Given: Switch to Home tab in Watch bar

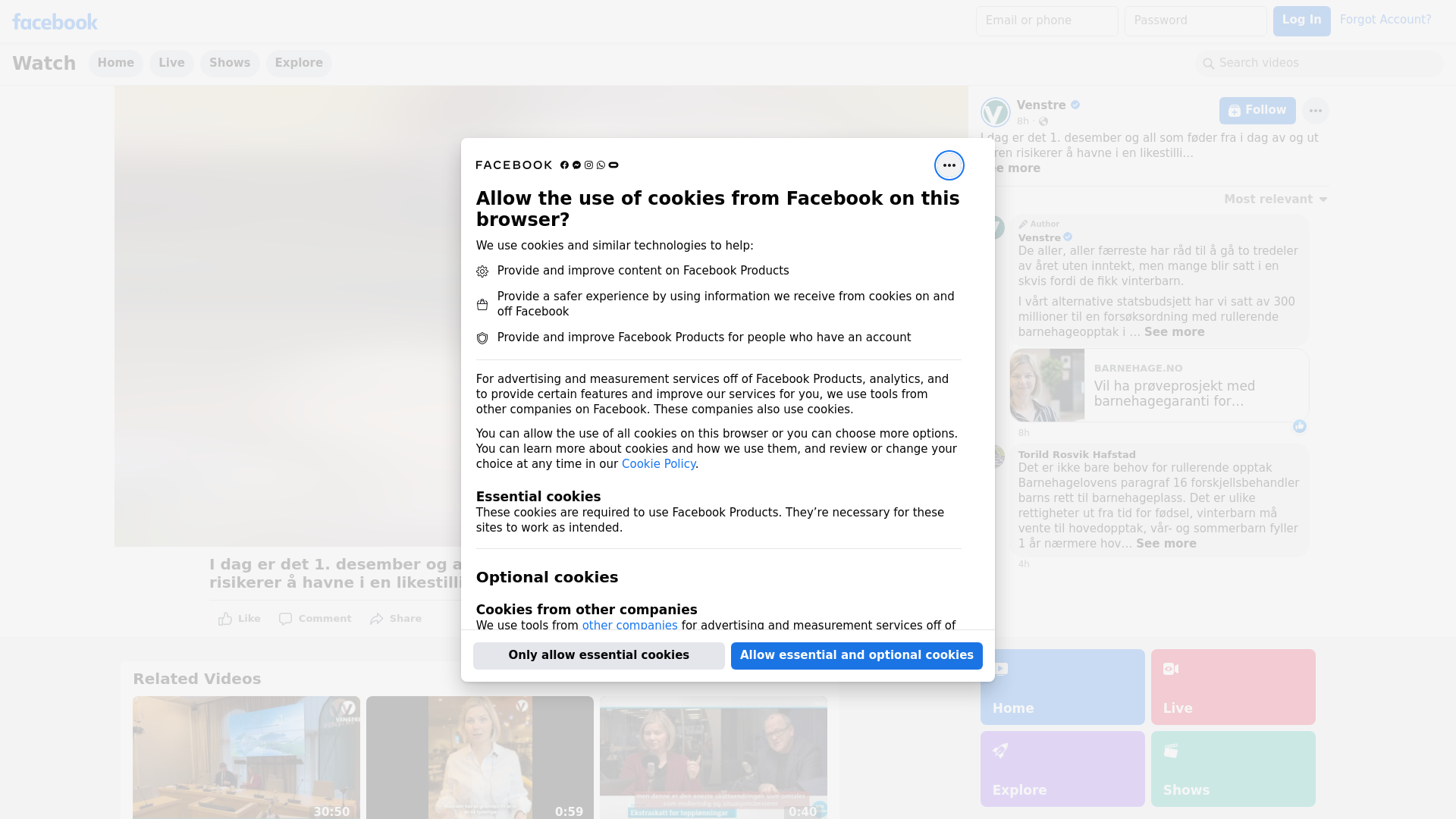Looking at the screenshot, I should point(115,64).
